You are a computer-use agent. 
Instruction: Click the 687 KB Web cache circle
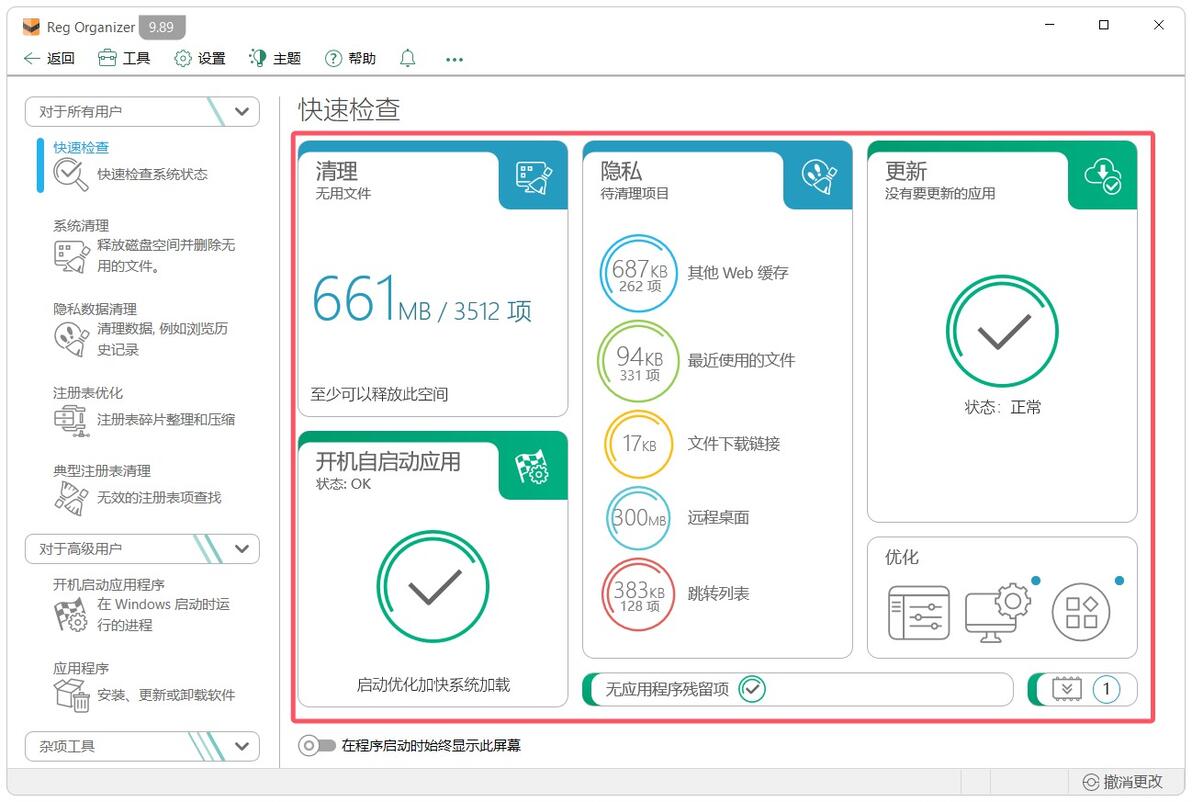click(x=639, y=273)
